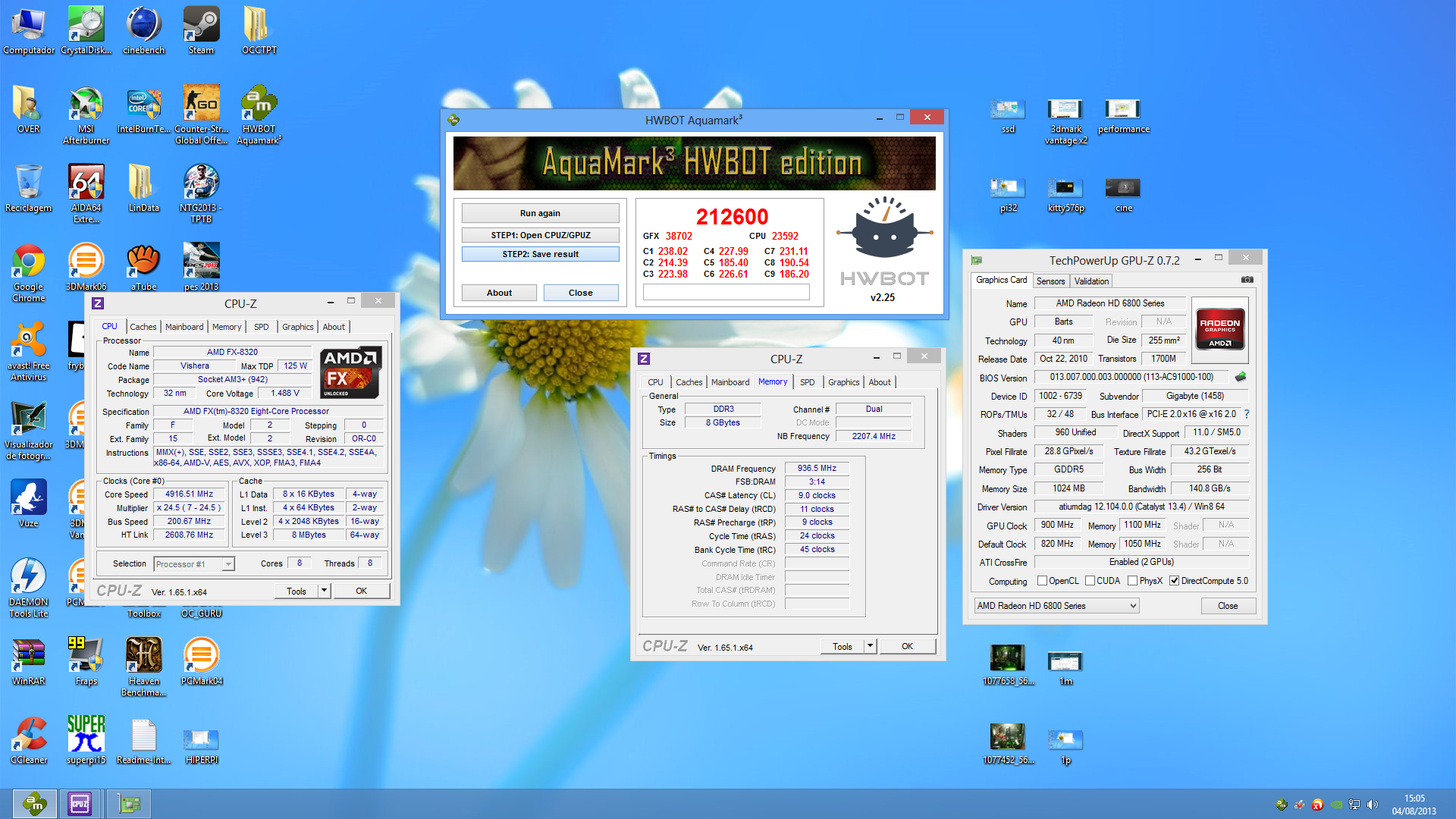Viewport: 1456px width, 819px height.
Task: Click the AMD FX Unlocked logo in CPU-Z
Action: 350,372
